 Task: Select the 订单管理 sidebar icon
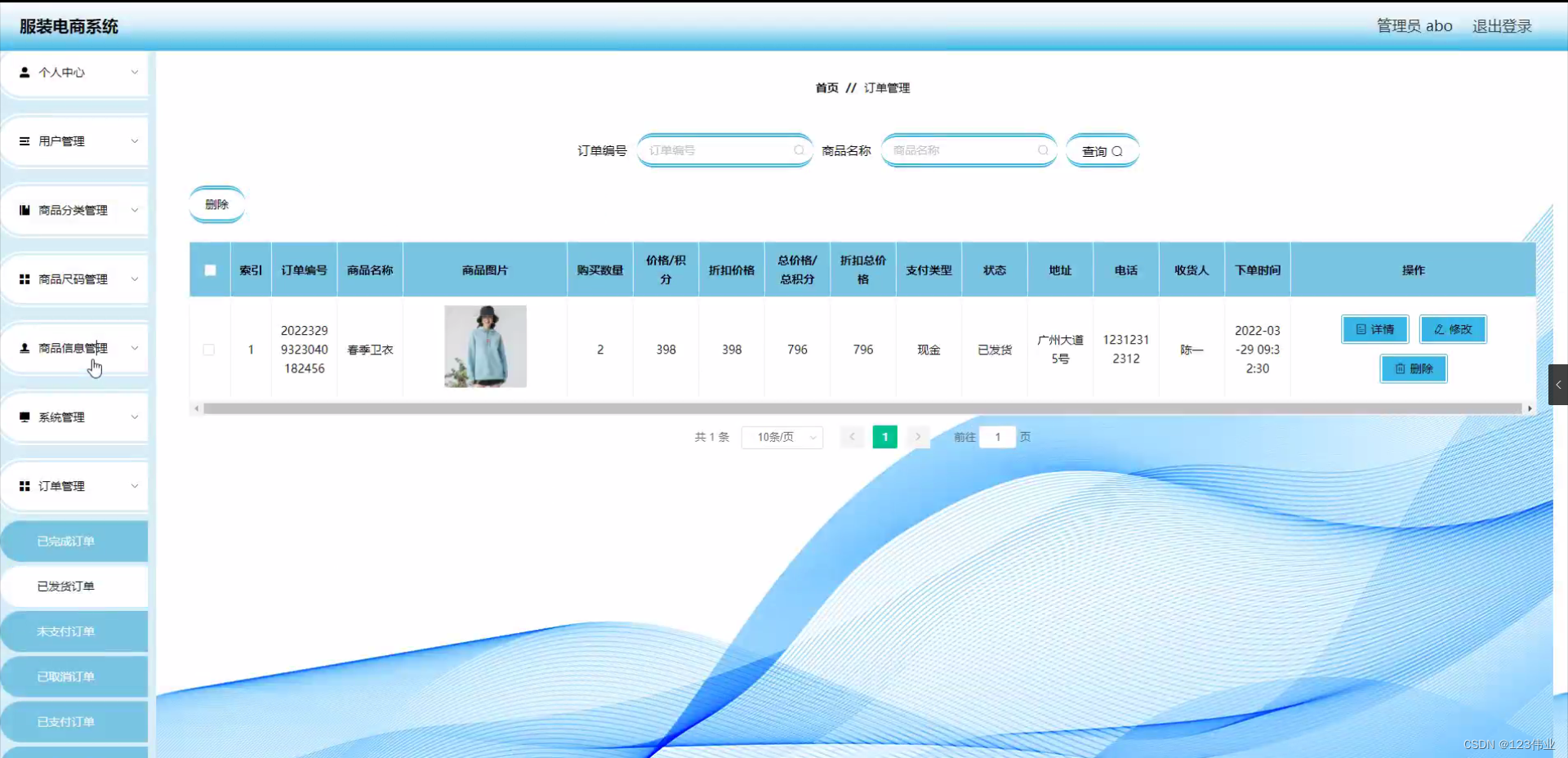coord(24,486)
